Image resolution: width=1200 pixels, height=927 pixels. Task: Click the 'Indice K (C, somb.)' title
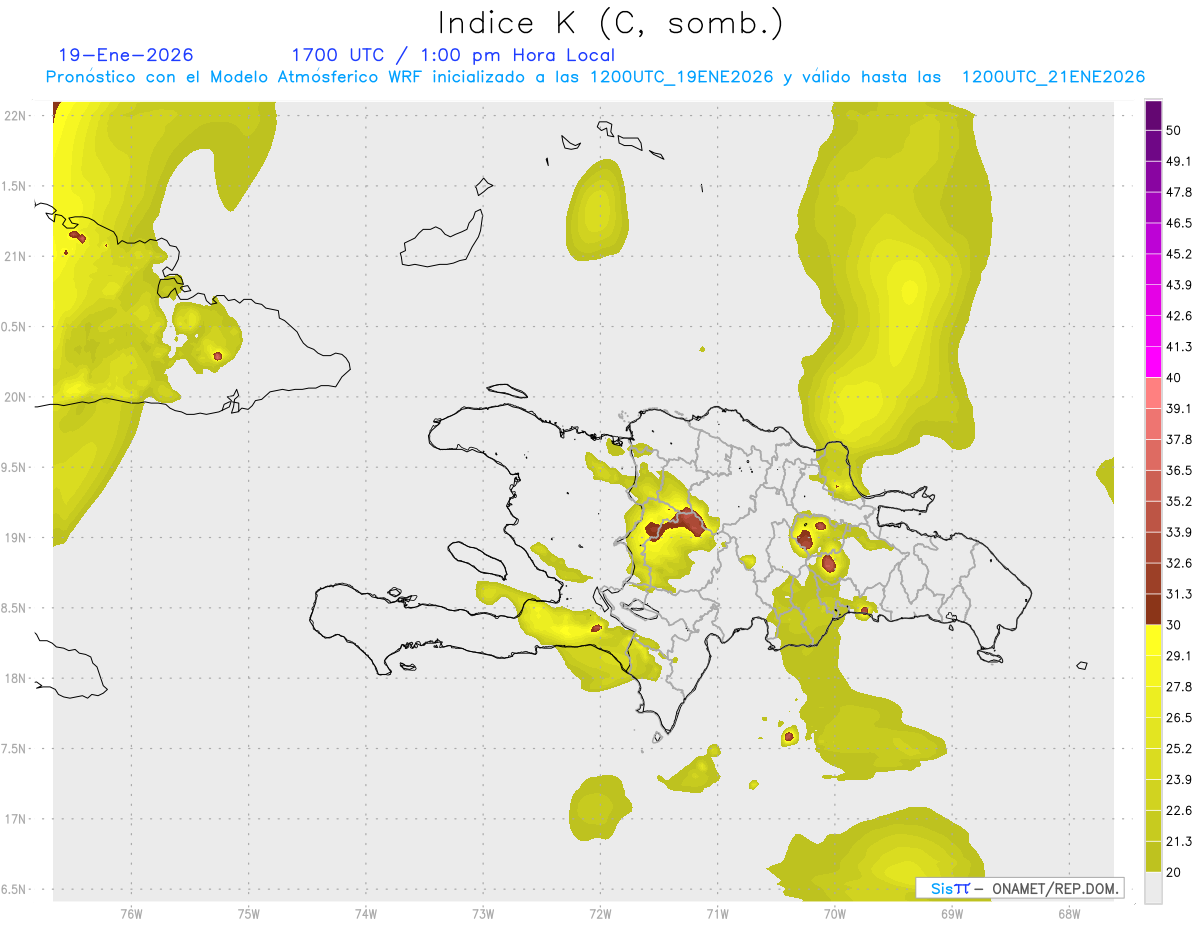point(610,24)
